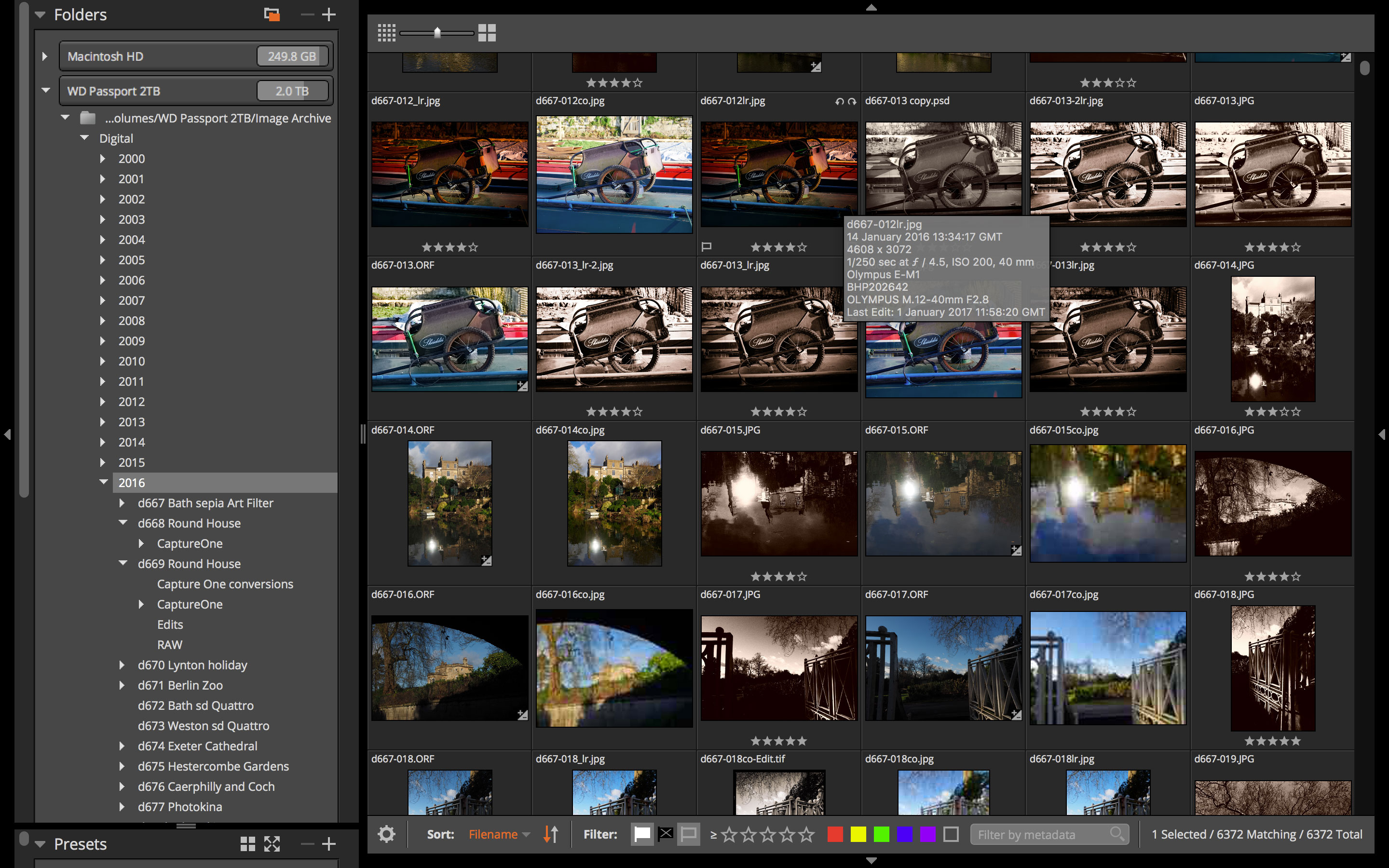Set the filter to five stars
The width and height of the screenshot is (1389, 868).
pos(806,834)
